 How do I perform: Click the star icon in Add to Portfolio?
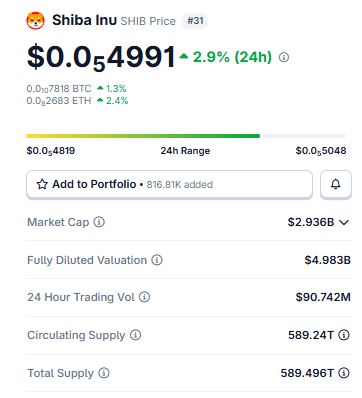tap(42, 184)
